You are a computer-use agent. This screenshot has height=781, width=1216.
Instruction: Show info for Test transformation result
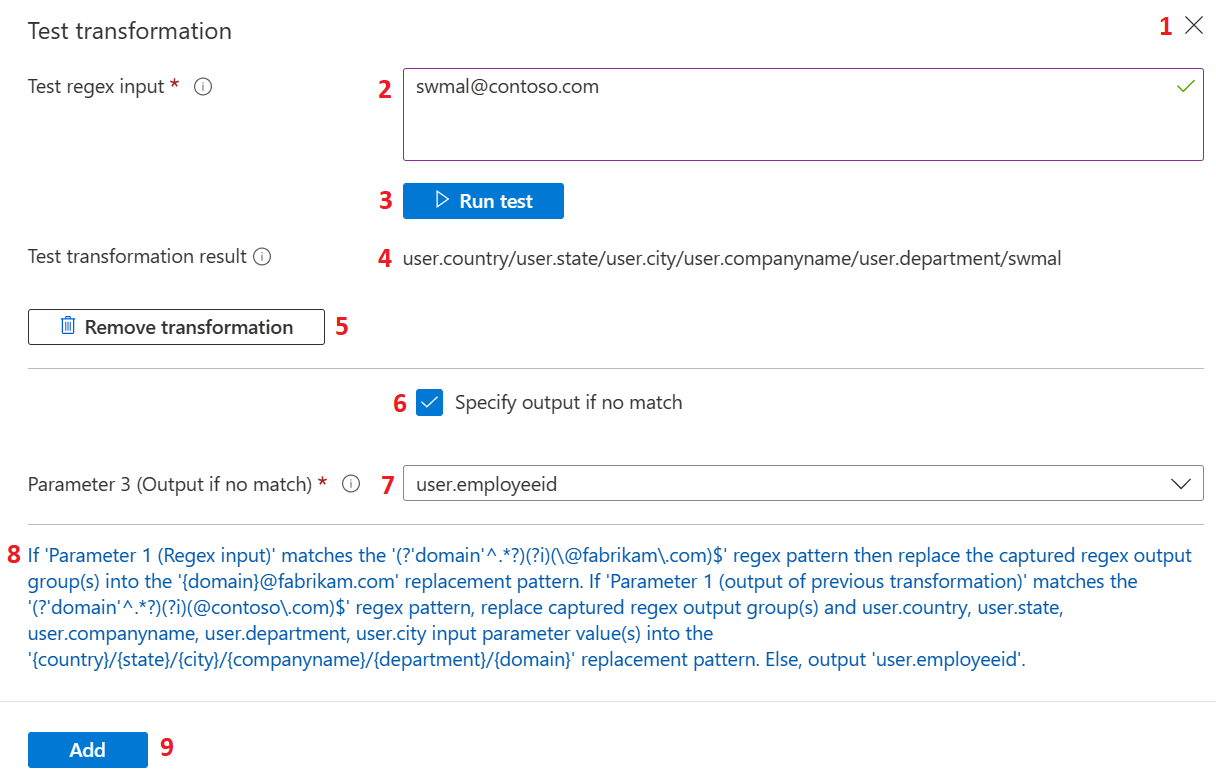pos(262,257)
